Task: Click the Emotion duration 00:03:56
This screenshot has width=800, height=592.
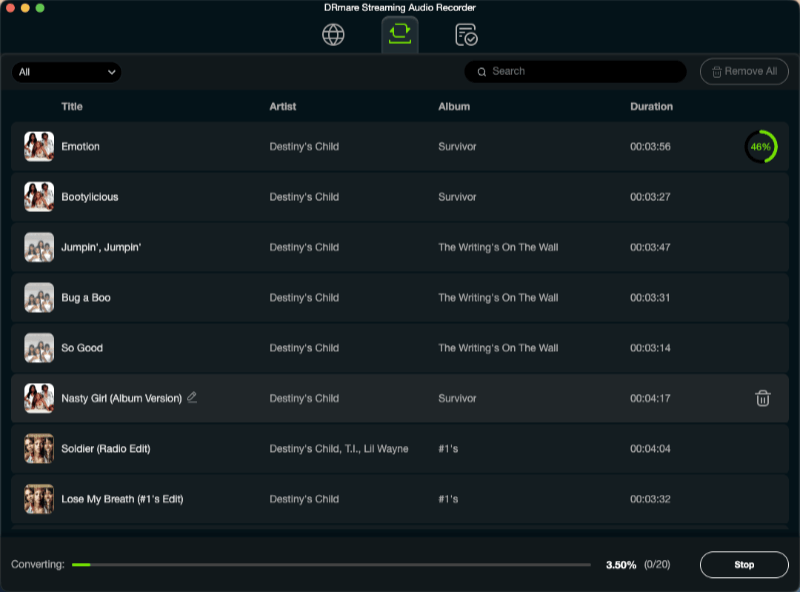Action: (x=650, y=146)
